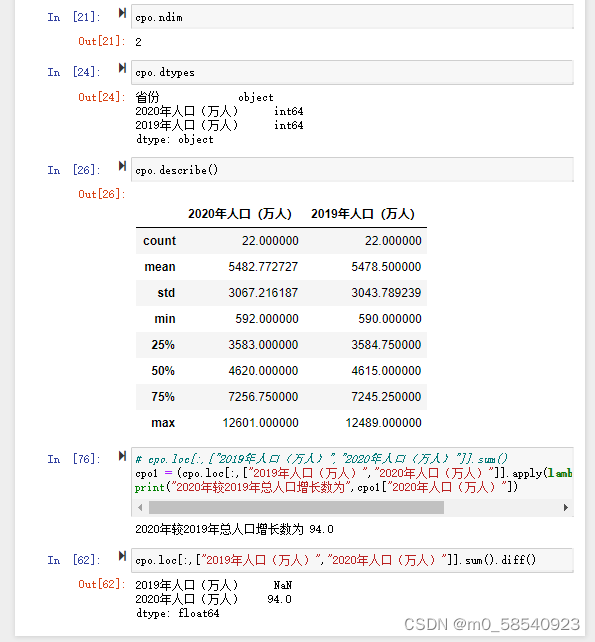The height and width of the screenshot is (642, 595).
Task: Select the Out[21] prompt label
Action: click(102, 41)
